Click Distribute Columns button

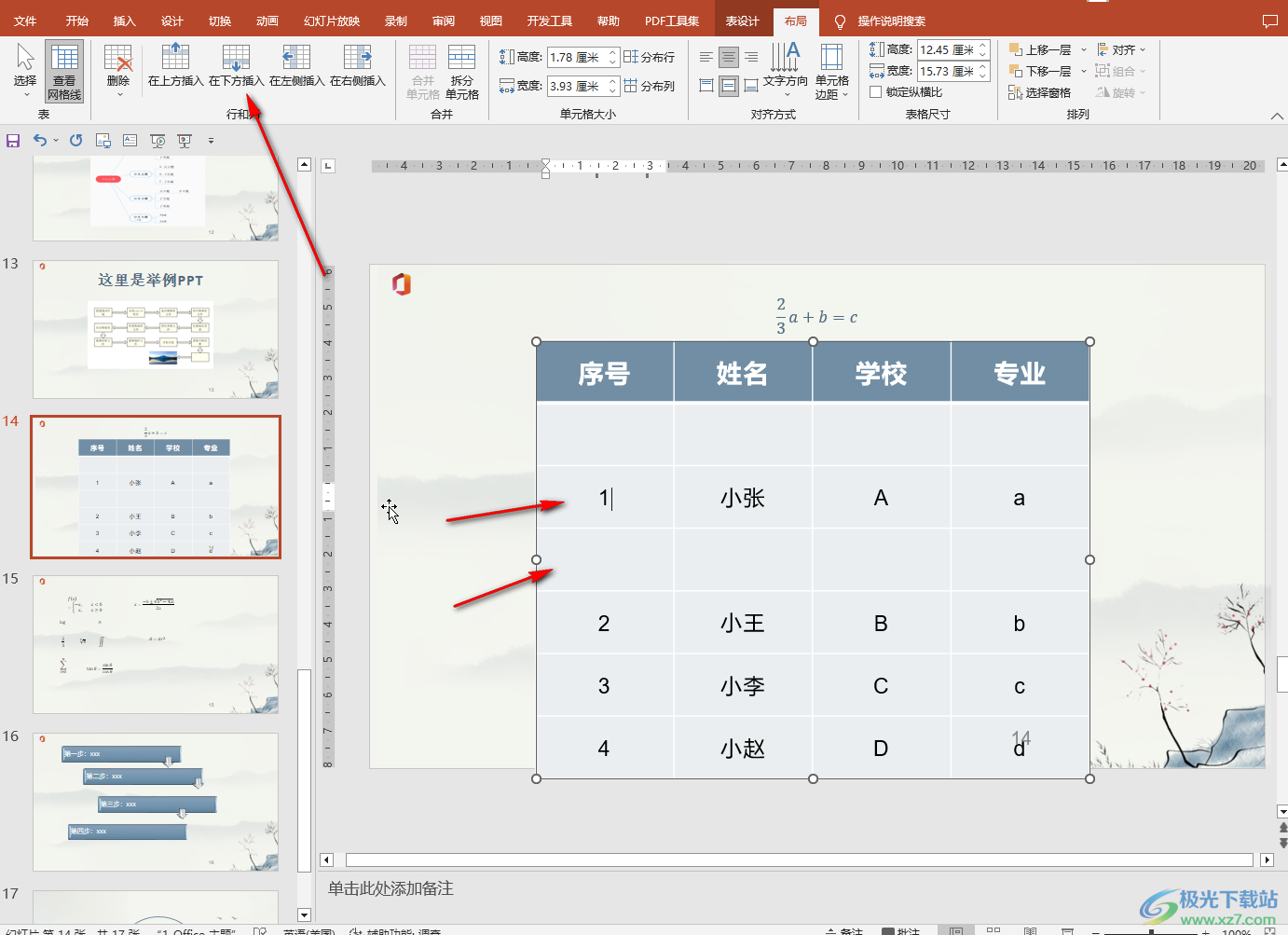point(650,86)
